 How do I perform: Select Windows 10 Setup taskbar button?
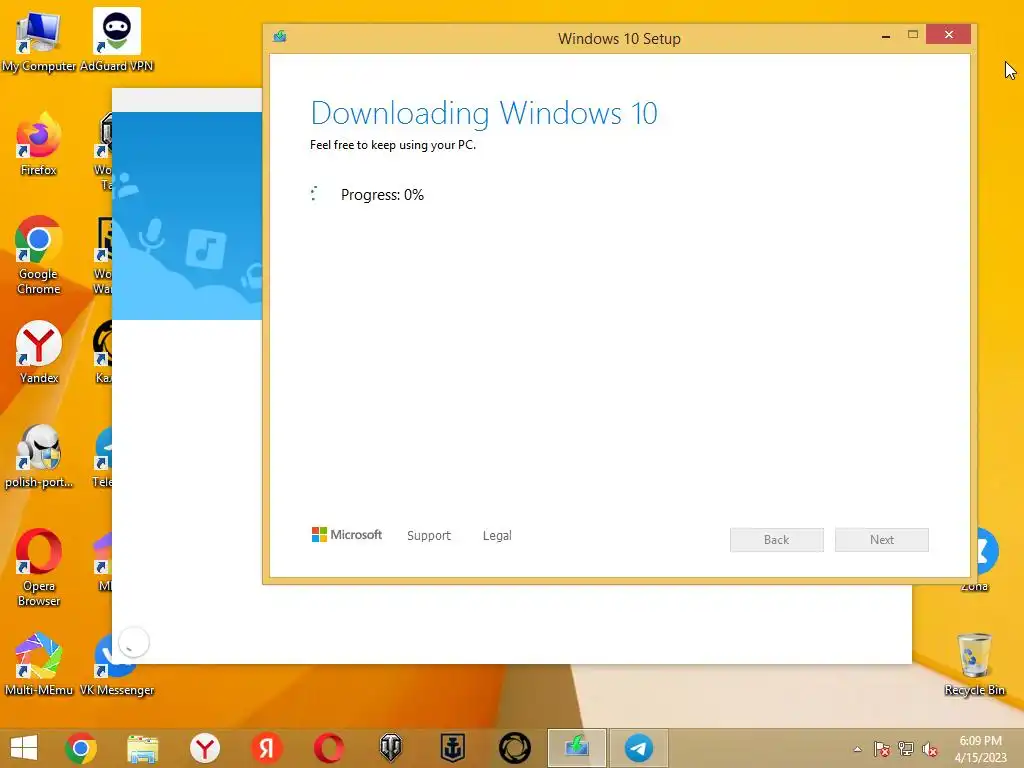point(577,748)
